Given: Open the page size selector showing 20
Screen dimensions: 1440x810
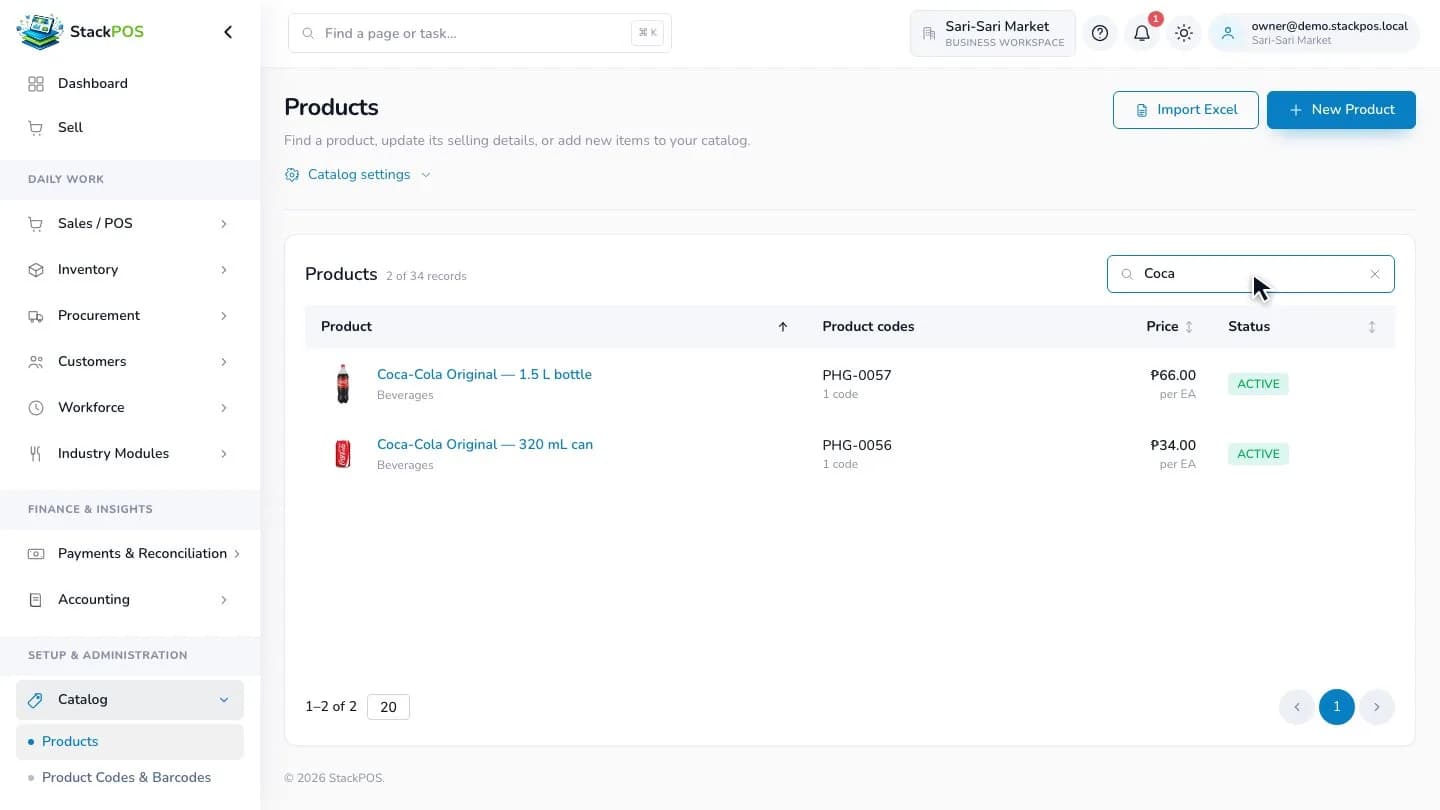Looking at the screenshot, I should pos(388,707).
